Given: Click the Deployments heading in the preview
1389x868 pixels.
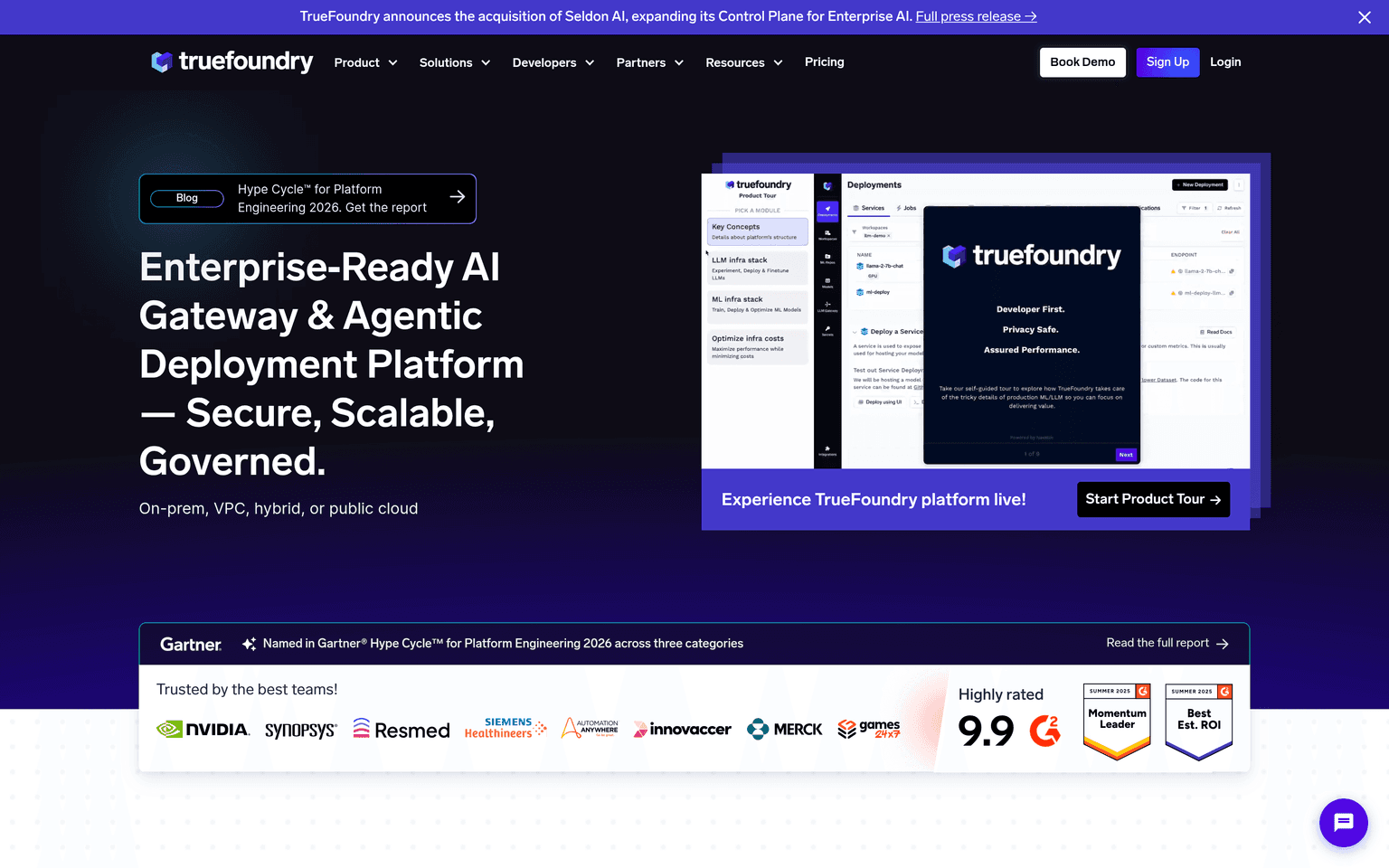Looking at the screenshot, I should tap(874, 184).
